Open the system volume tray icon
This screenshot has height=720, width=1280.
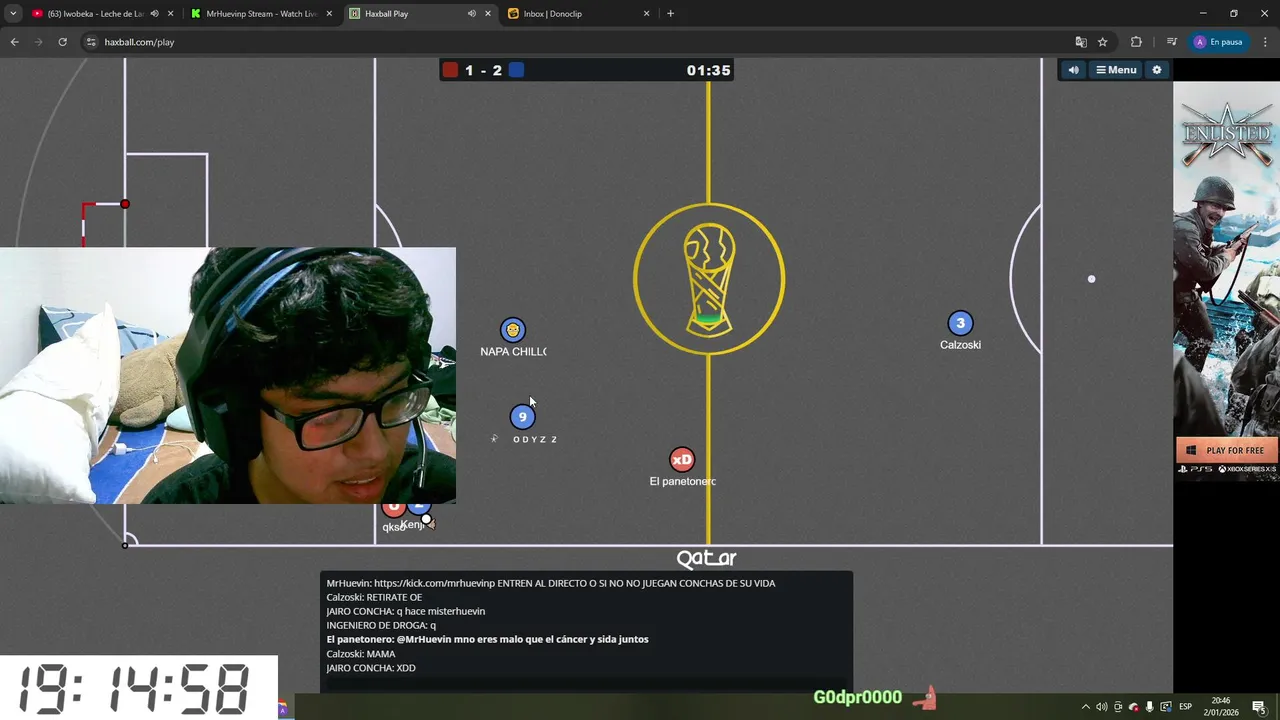1101,707
